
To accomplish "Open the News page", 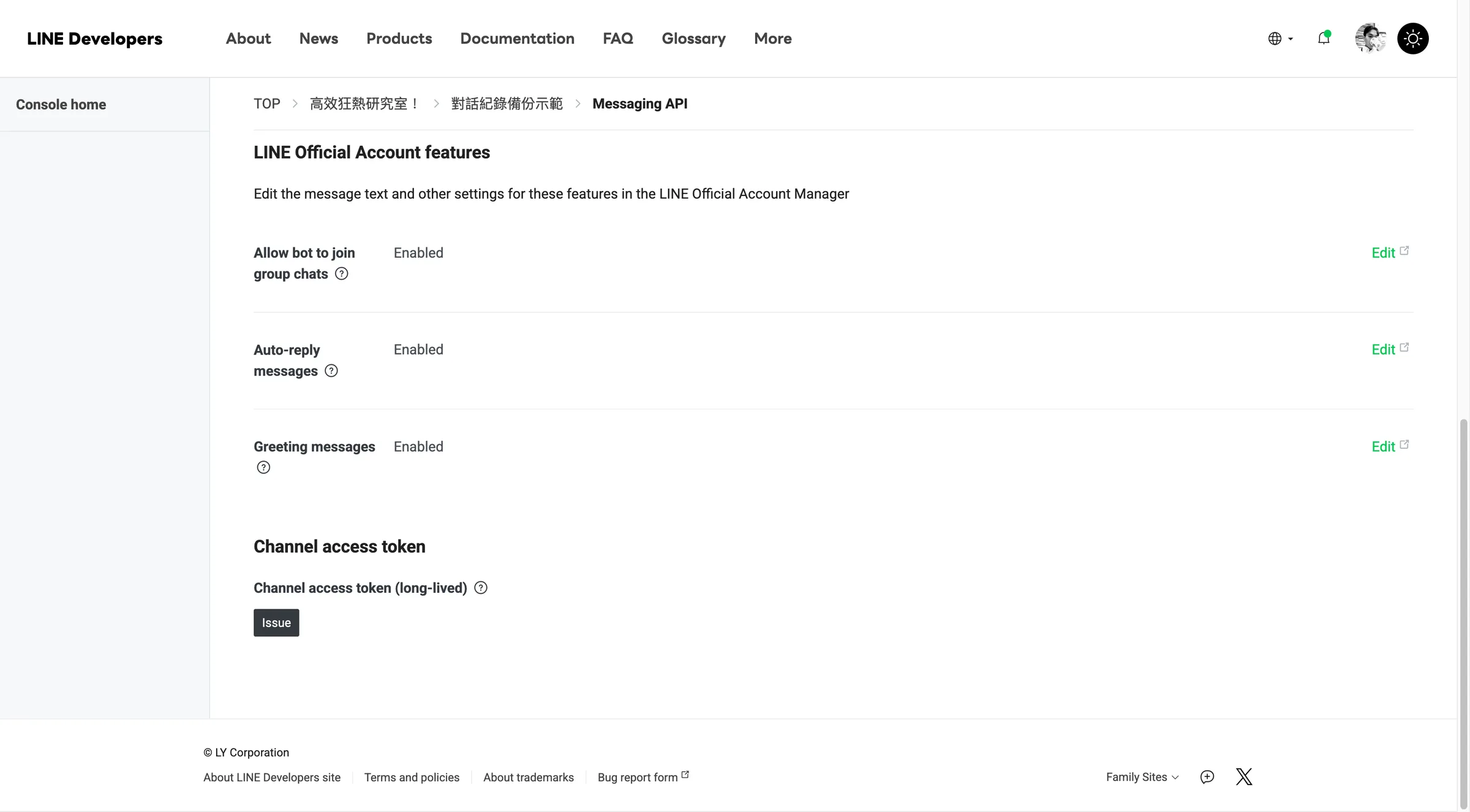I will pyautogui.click(x=318, y=39).
